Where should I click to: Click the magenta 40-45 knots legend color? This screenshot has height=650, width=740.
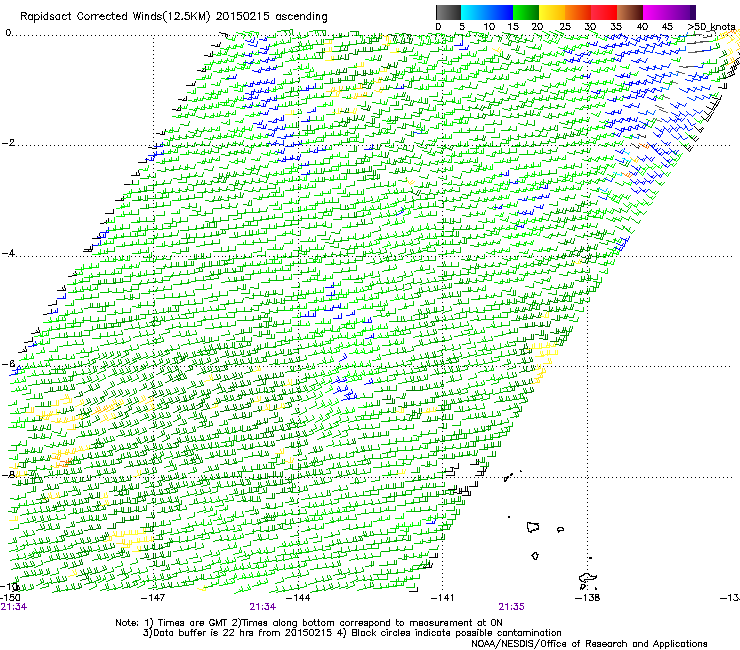pos(656,12)
